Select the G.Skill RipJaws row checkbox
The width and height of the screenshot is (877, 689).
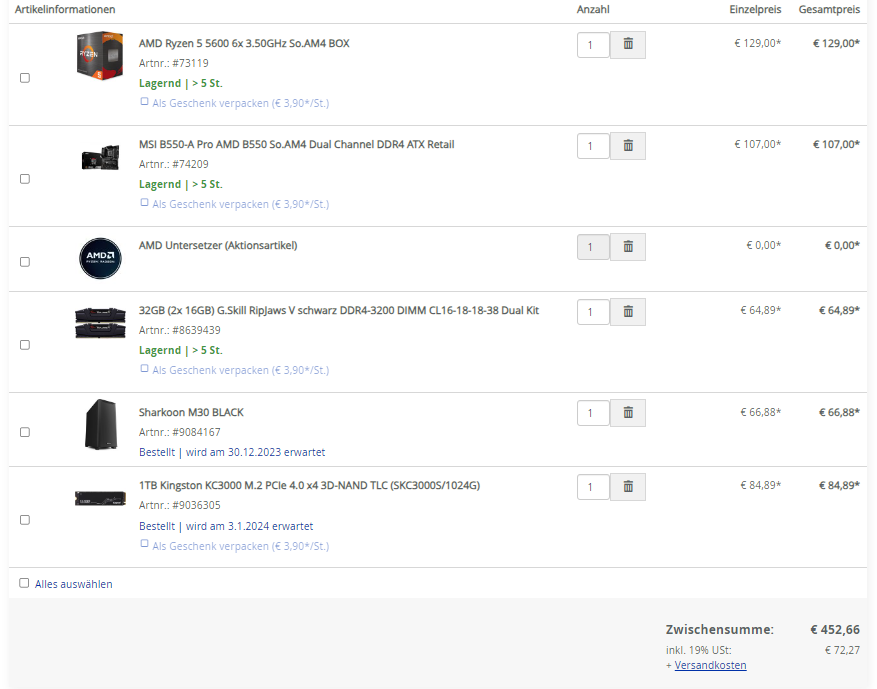coord(25,345)
